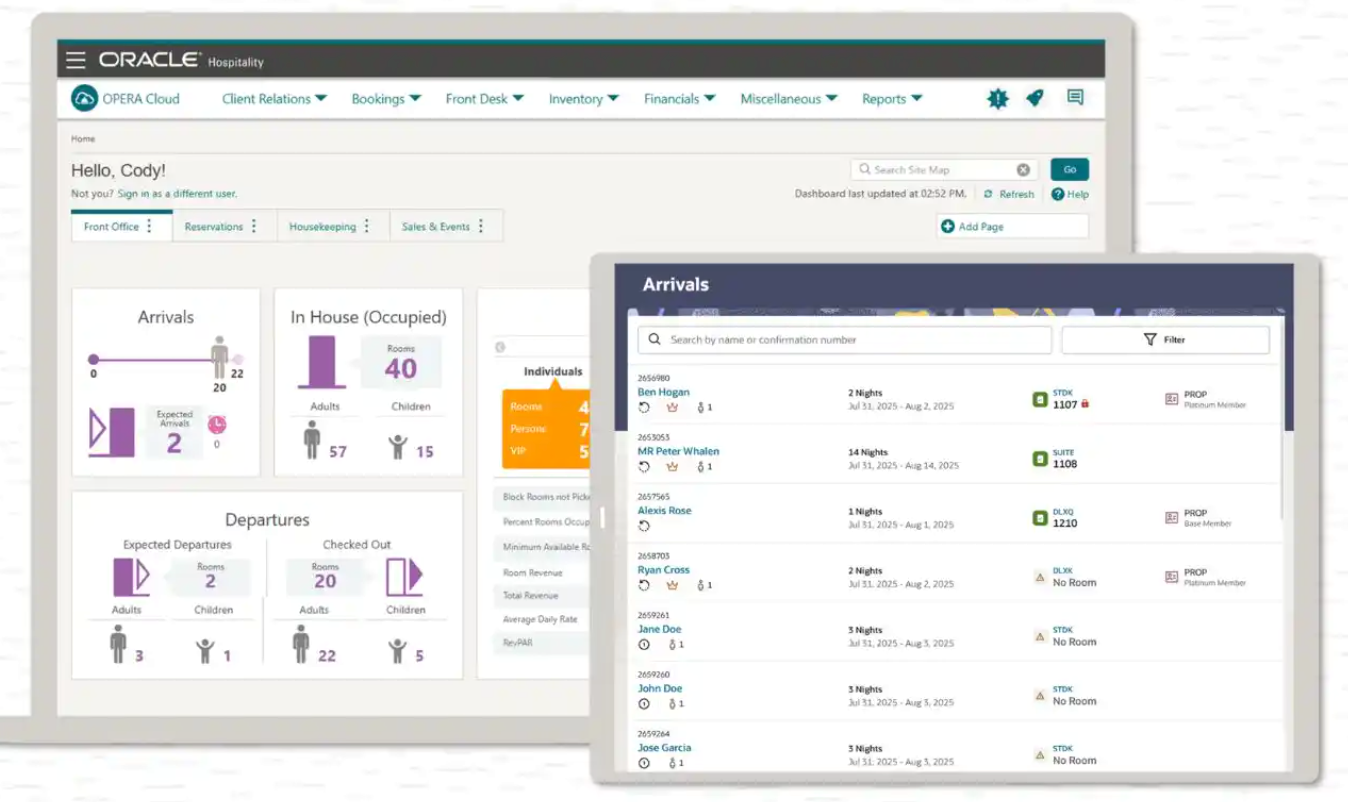Select the Individuals tab in the statistics tile
Image resolution: width=1348 pixels, height=802 pixels.
[x=553, y=371]
